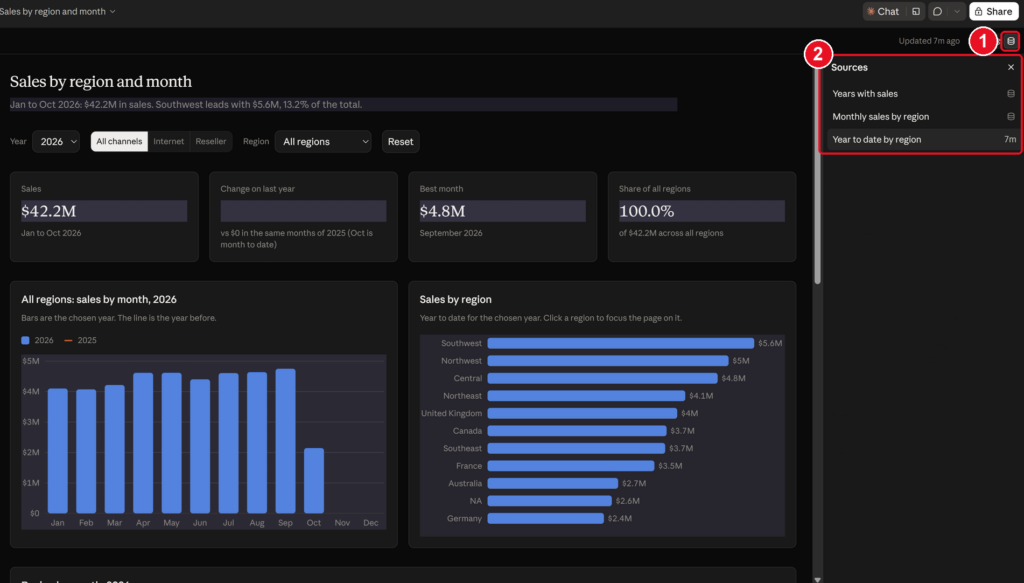Open the All regions dropdown
This screenshot has height=583, width=1024.
coord(323,142)
